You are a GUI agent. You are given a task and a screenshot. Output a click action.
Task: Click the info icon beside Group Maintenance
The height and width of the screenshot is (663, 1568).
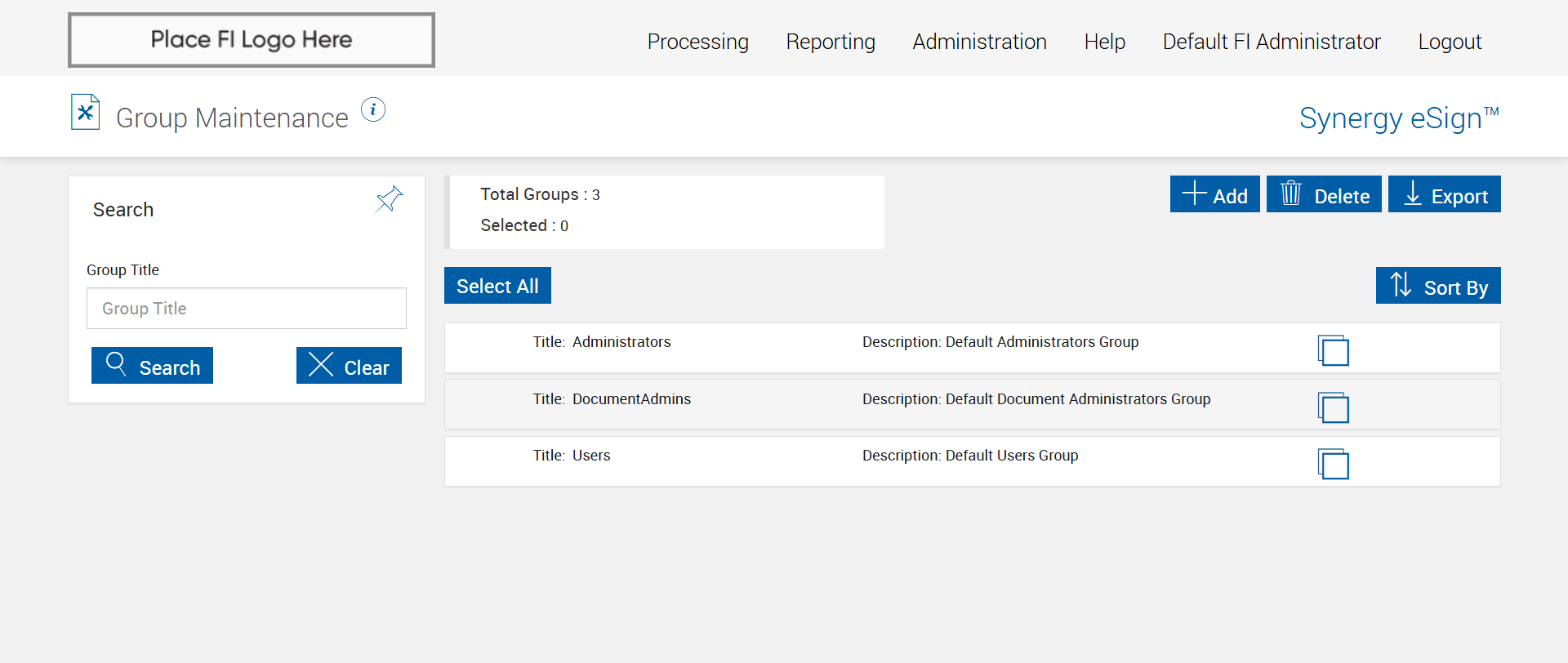[373, 109]
